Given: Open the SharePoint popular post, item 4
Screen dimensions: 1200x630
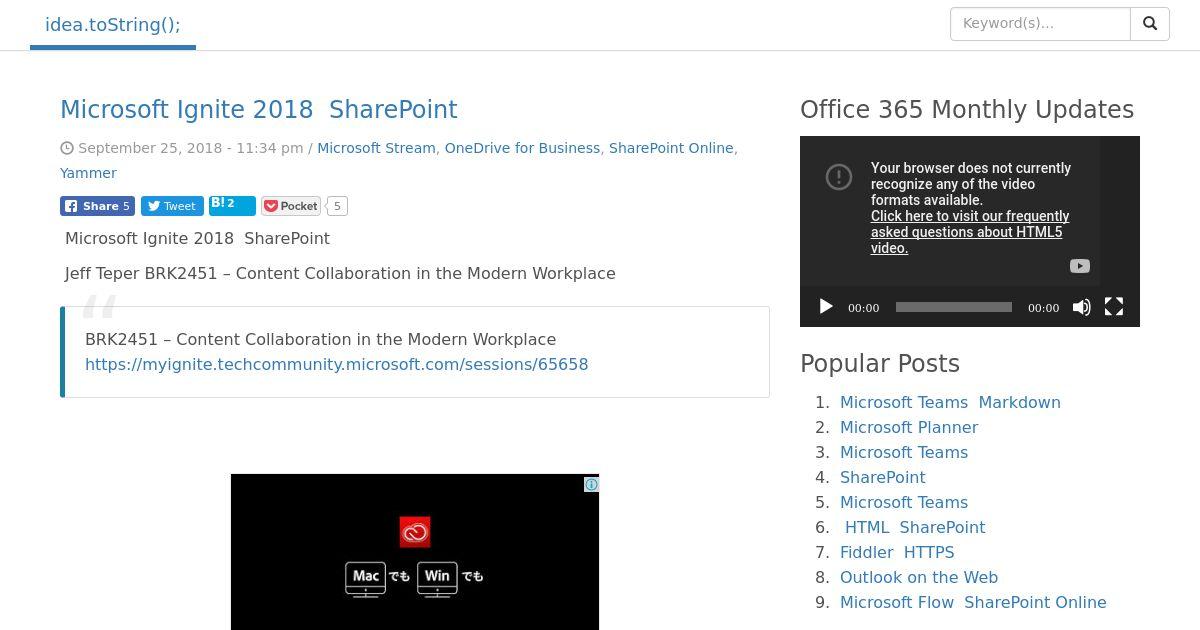Looking at the screenshot, I should [x=883, y=477].
